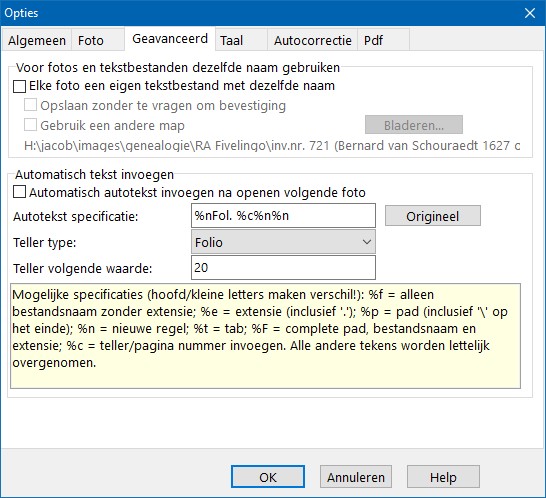Click the 'Automatisch tekst invoegen' group title

[94, 174]
